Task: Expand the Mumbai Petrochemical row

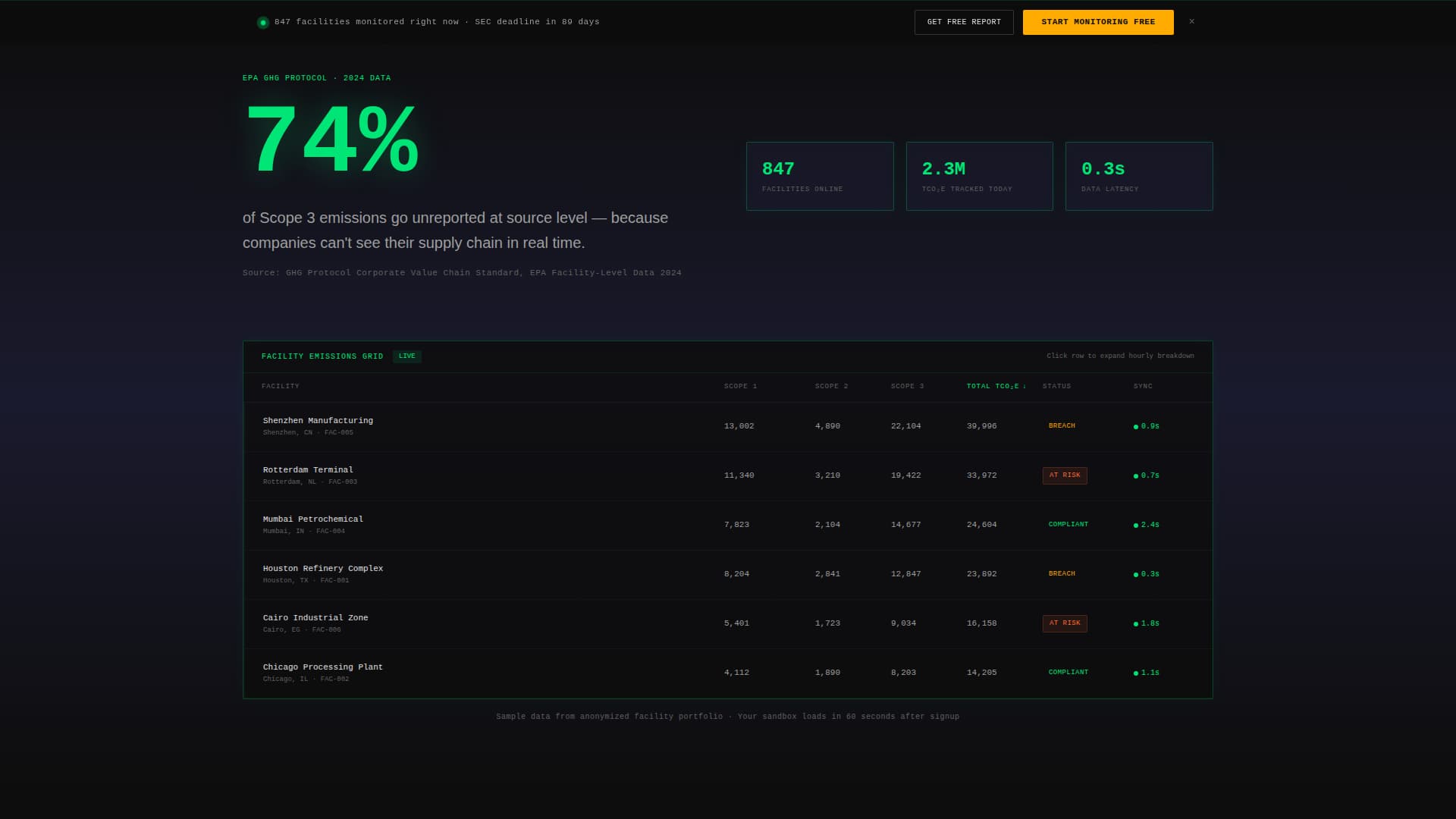Action: (727, 526)
